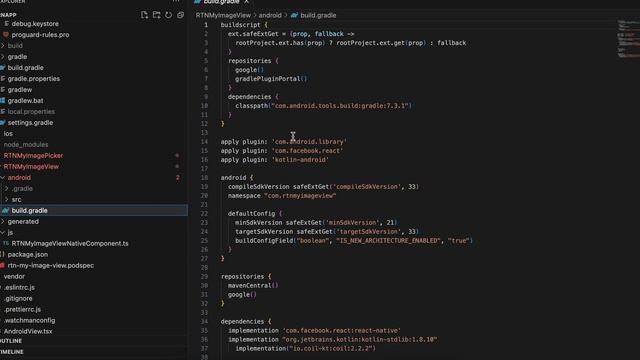This screenshot has height=360, width=640.
Task: Open proguard-rules.pro file
Action: (x=40, y=35)
